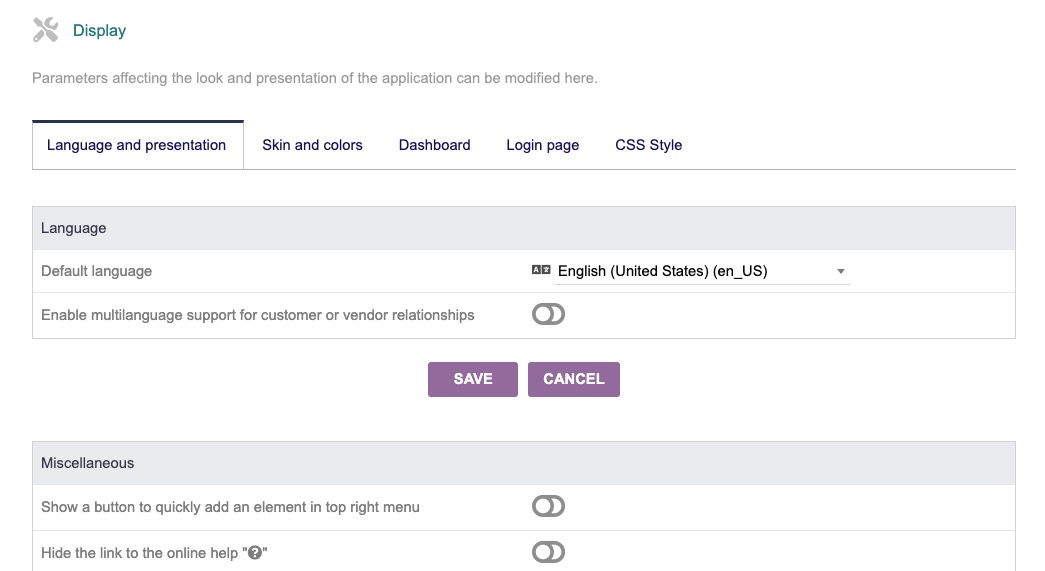Screen dimensions: 1045x571
Task: Select the Language and presentation tab
Action: tap(137, 145)
